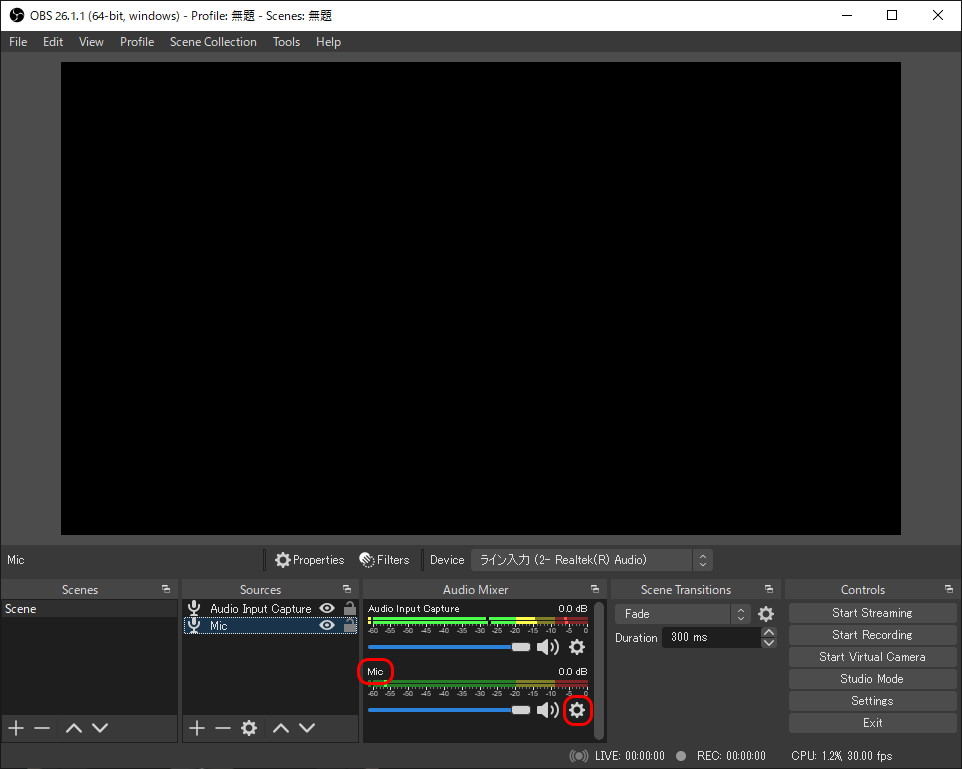
Task: Lock the Audio Input Capture source
Action: (350, 608)
